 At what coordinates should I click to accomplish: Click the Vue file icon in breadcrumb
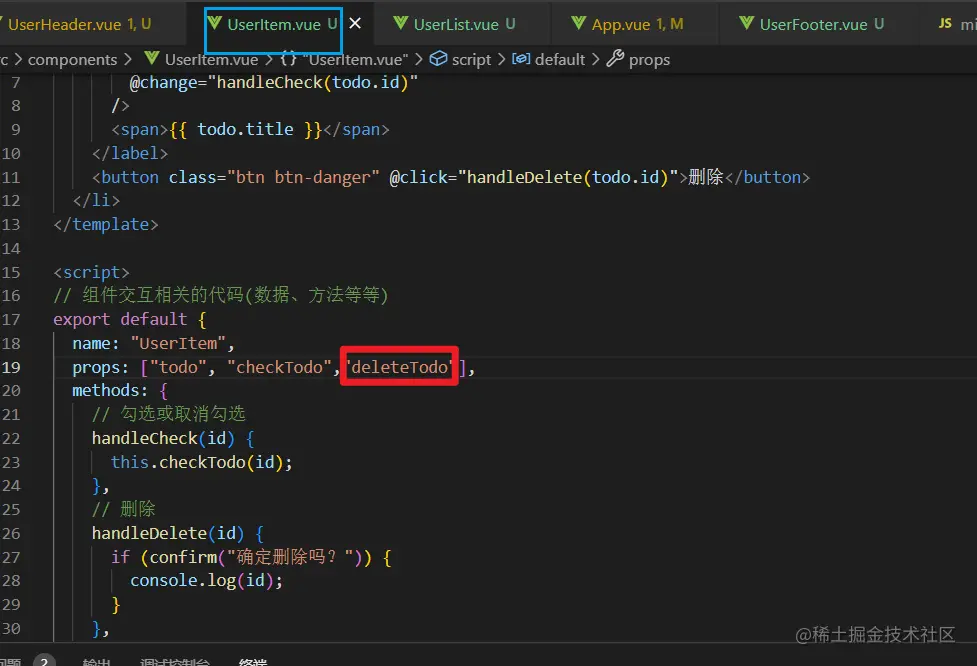pyautogui.click(x=151, y=59)
